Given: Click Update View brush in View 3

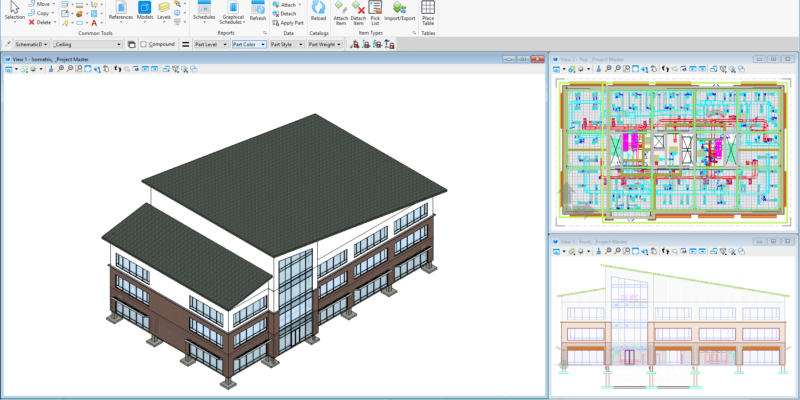Looking at the screenshot, I should click(x=598, y=251).
